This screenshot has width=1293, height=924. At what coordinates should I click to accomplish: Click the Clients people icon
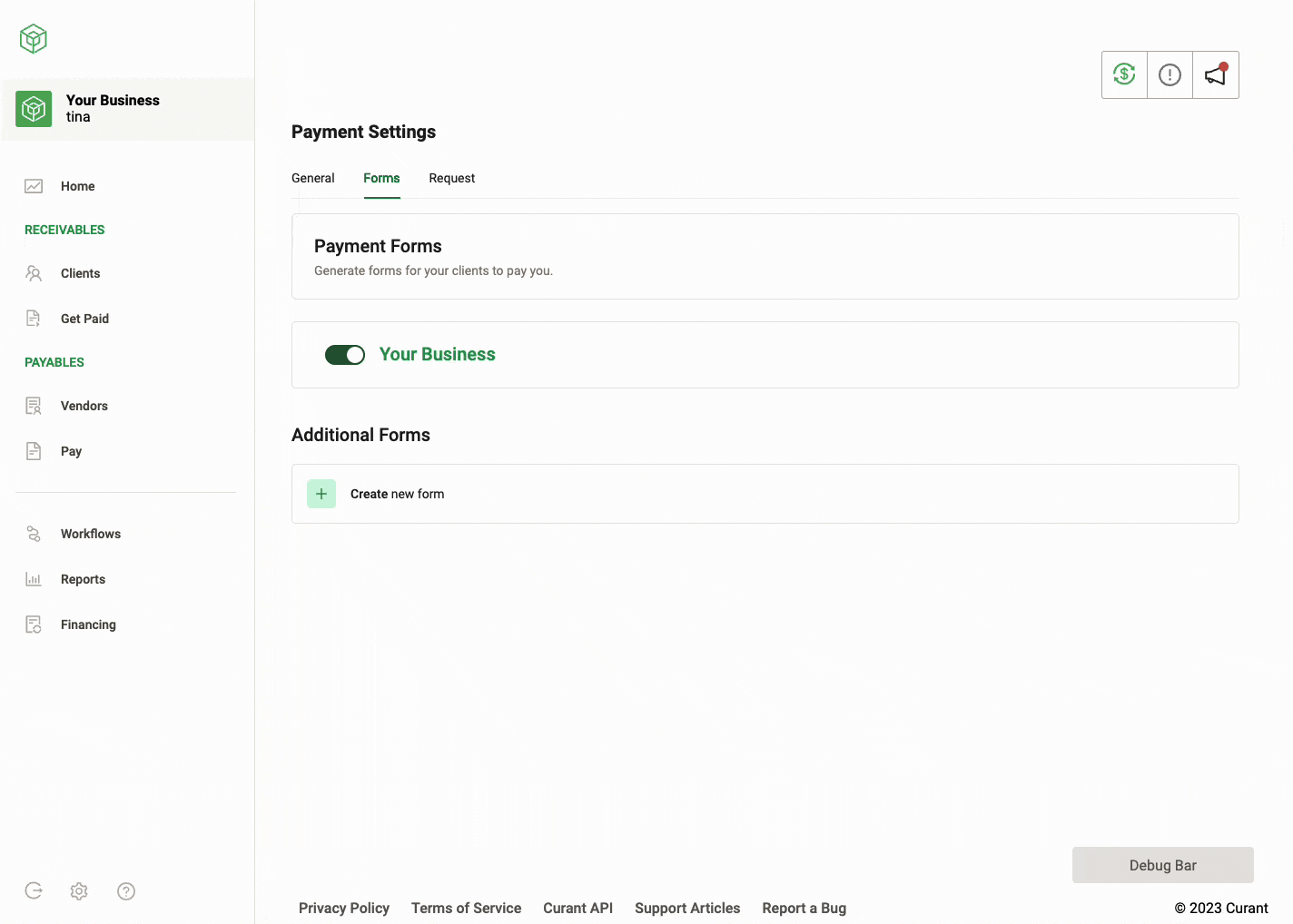coord(34,273)
